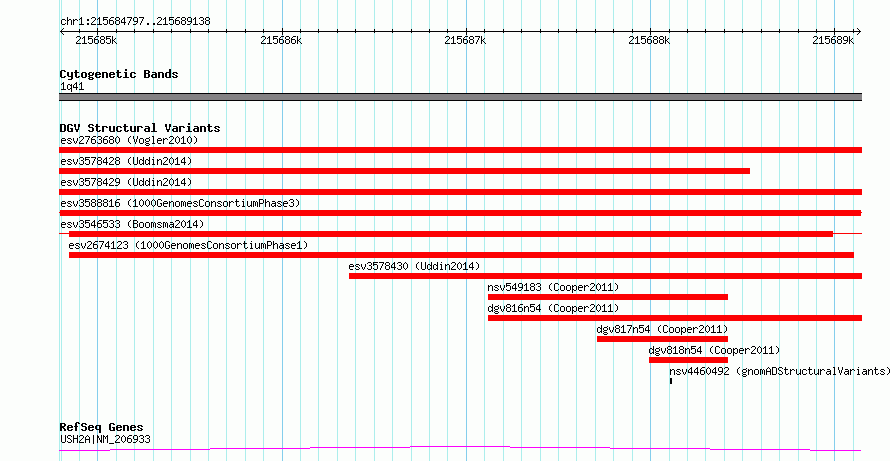Click the dgv816n54 red variant bar
The width and height of the screenshot is (890, 461).
pos(675,318)
